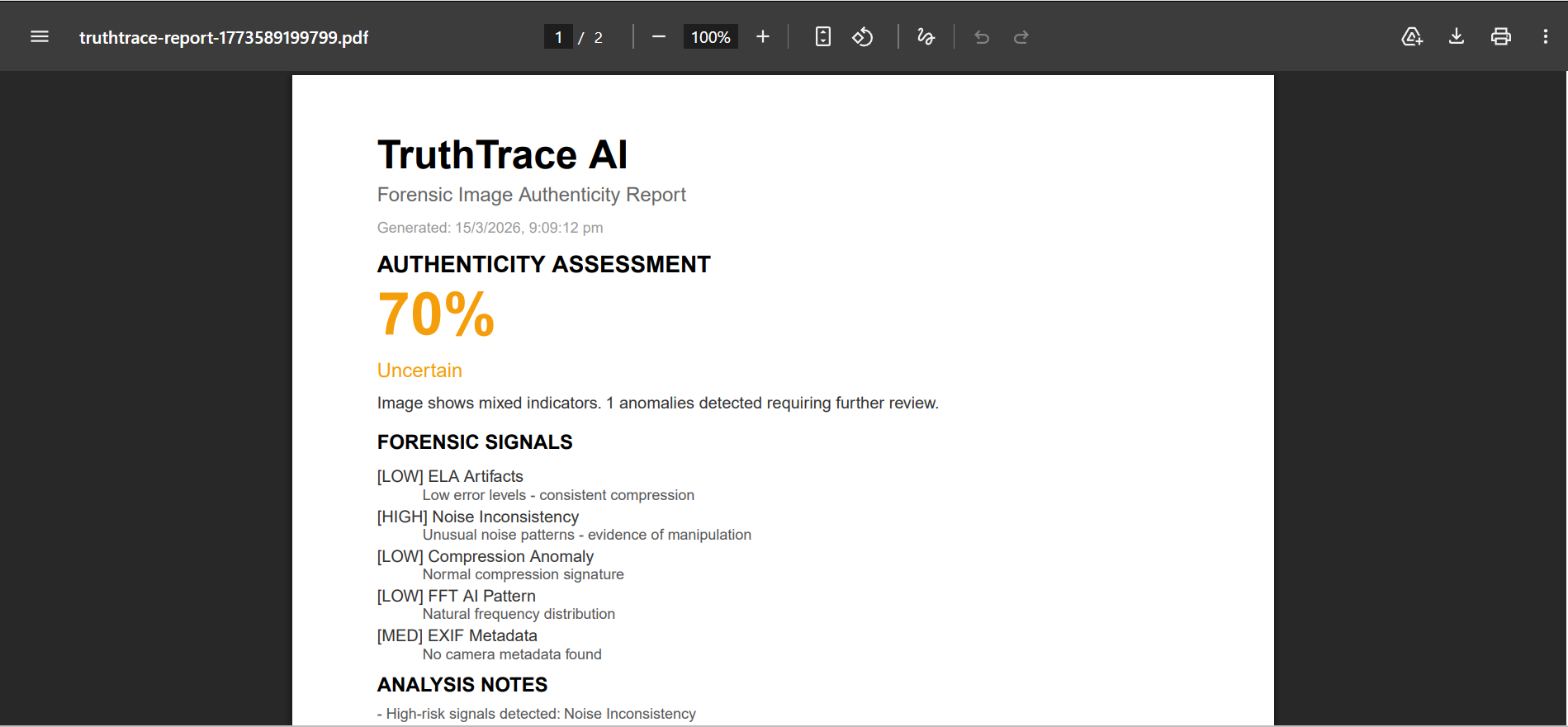
Task: Redo the annotation
Action: (x=1021, y=37)
